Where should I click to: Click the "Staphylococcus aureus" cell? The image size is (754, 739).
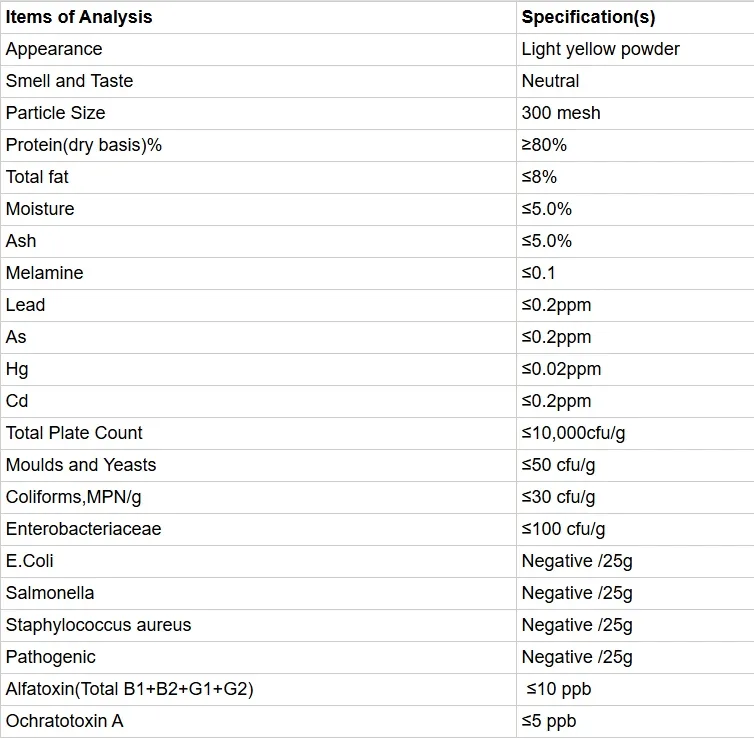[x=98, y=625]
